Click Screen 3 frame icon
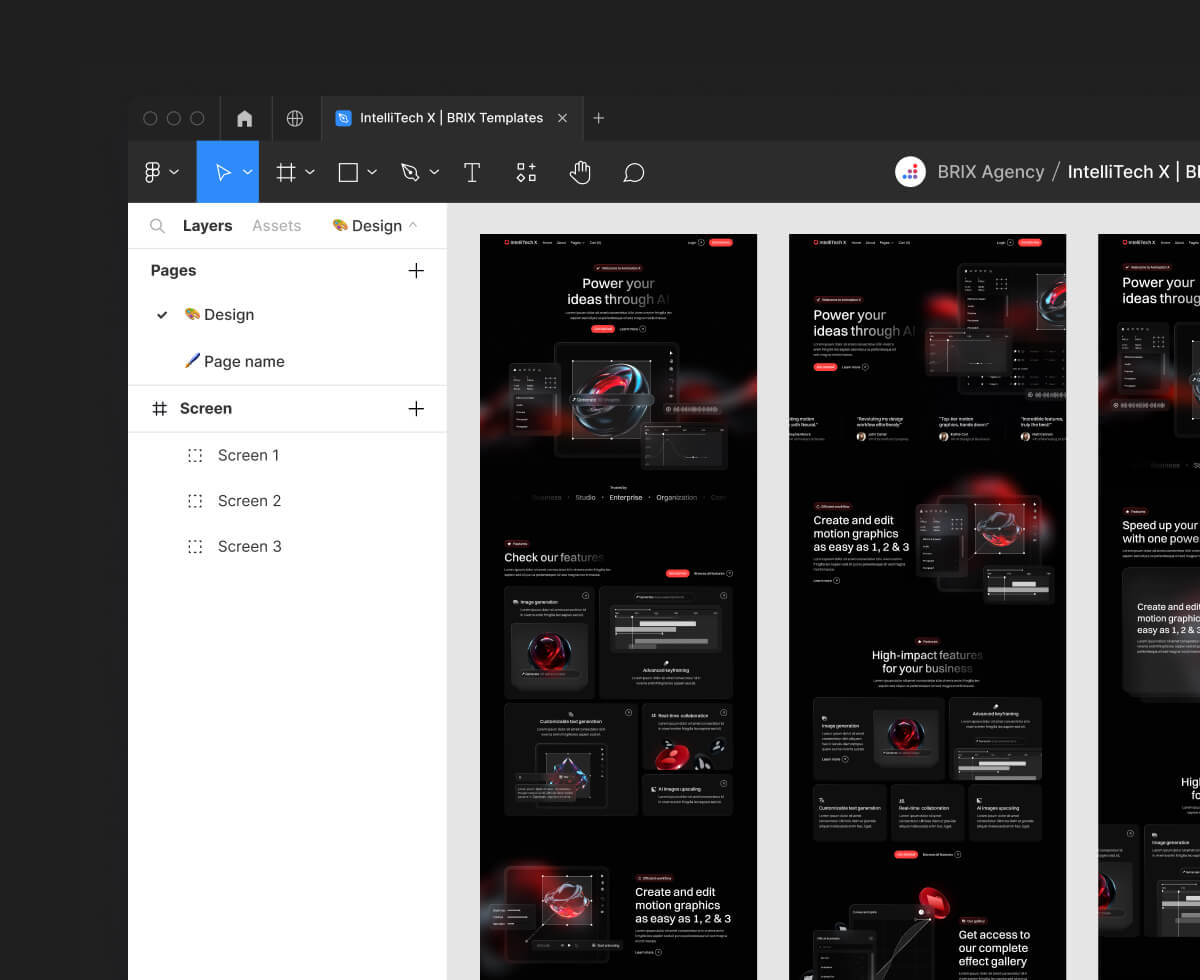This screenshot has width=1200, height=980. (195, 546)
